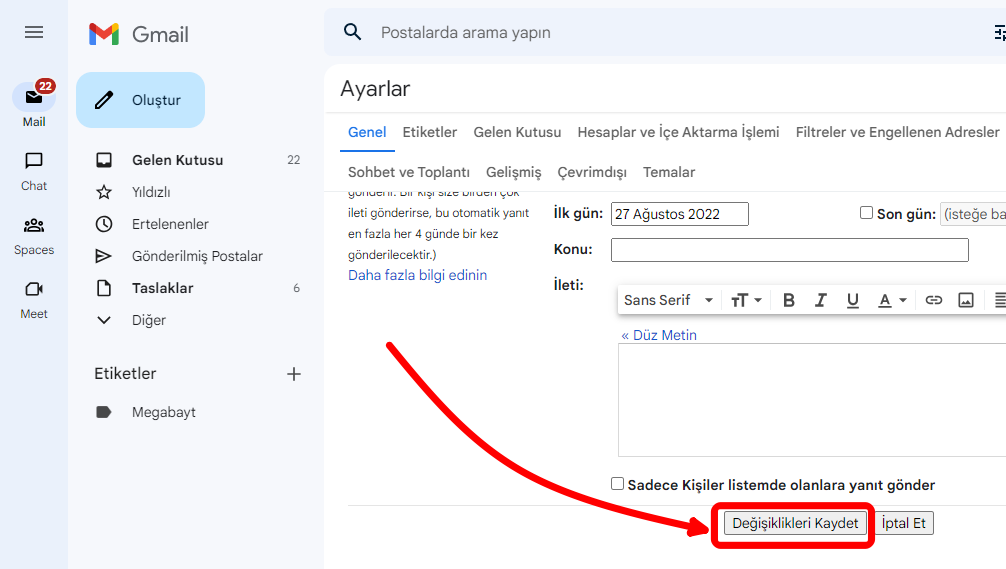The width and height of the screenshot is (1006, 569).
Task: Click the bold formatting icon
Action: pyautogui.click(x=789, y=300)
